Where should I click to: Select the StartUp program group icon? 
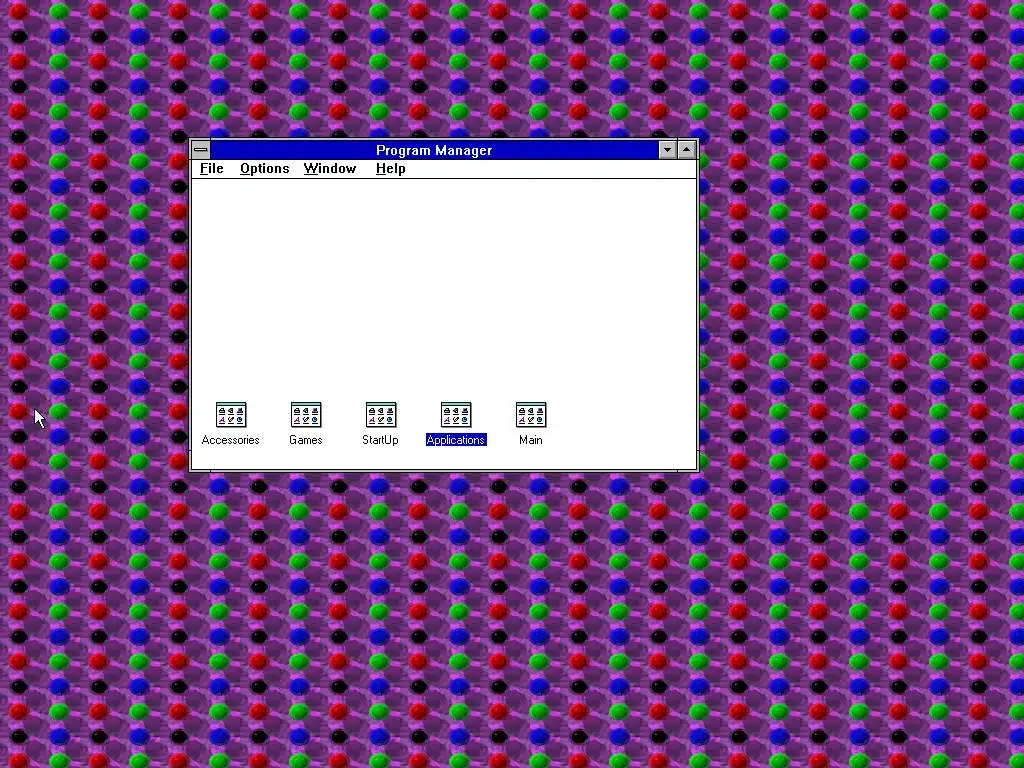click(381, 415)
